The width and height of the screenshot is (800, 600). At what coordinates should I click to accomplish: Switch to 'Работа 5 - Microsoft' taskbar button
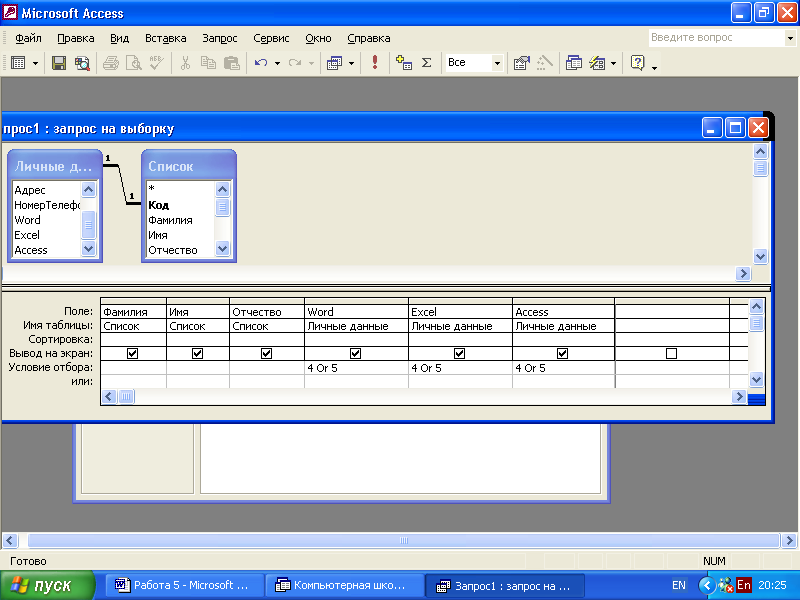185,585
